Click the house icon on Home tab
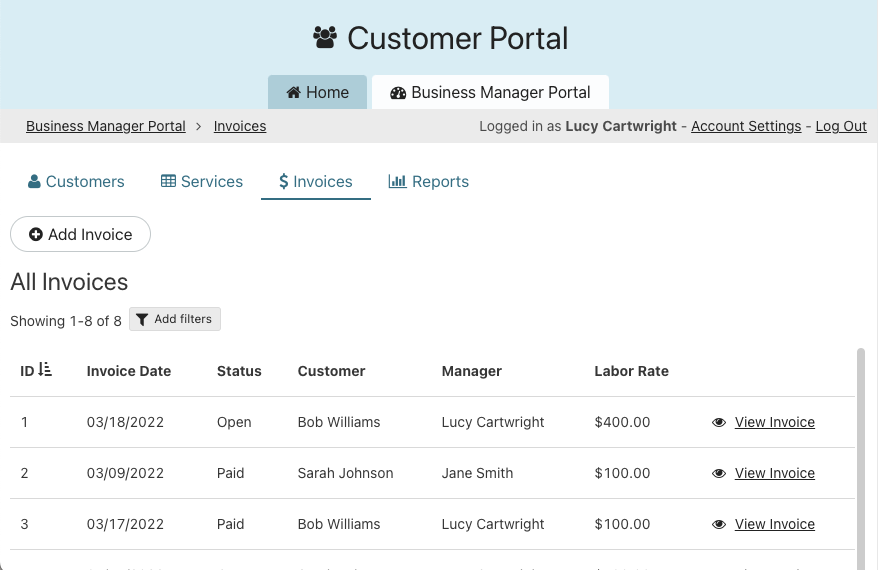The image size is (878, 570). click(293, 93)
